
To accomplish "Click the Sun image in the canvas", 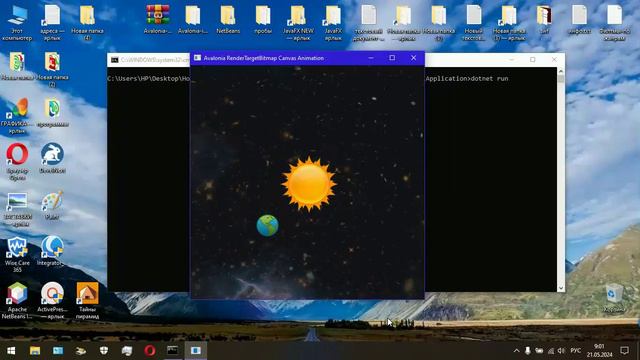I will [309, 184].
